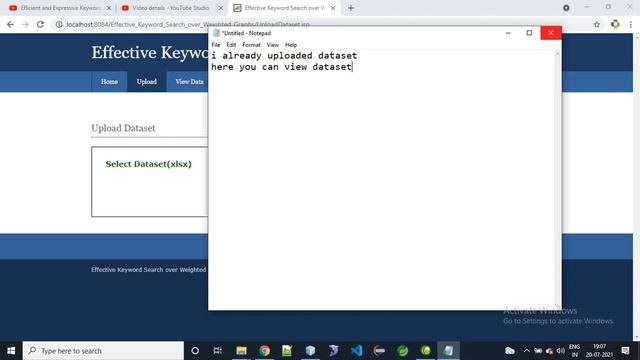Click the active Notepad taskbar icon
640x360 pixels.
[448, 351]
